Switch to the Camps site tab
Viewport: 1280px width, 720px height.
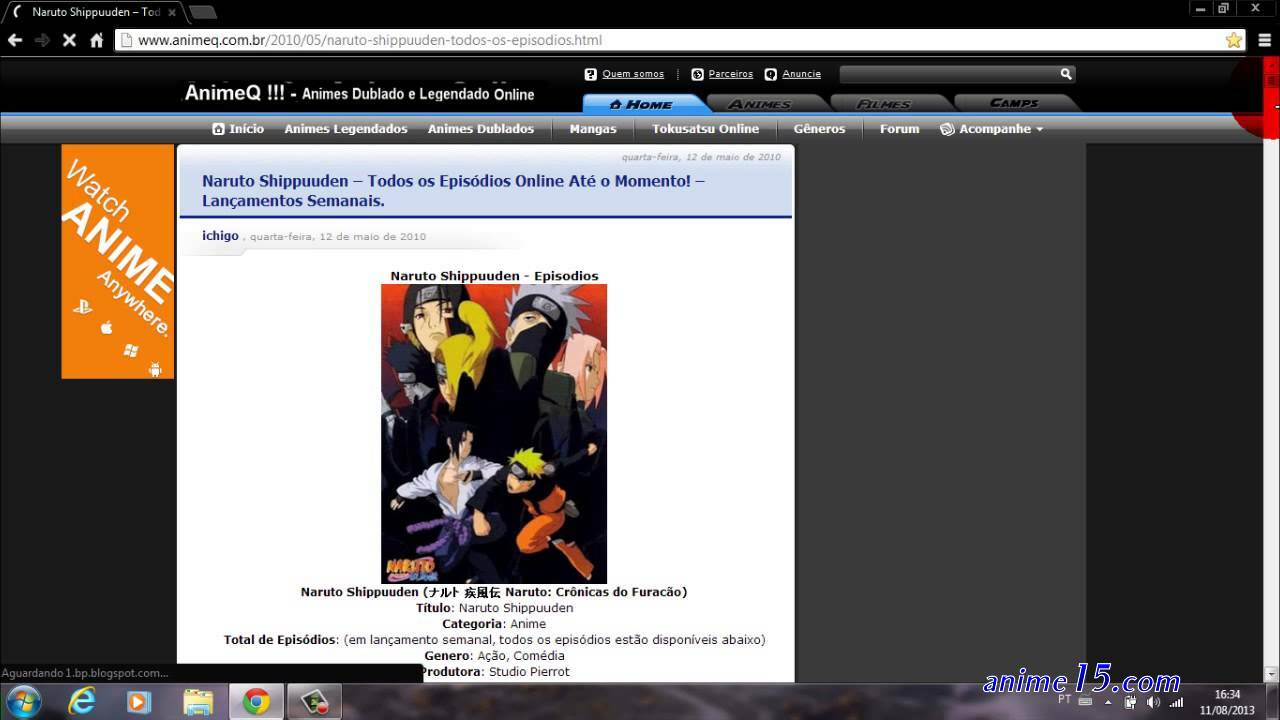pos(1014,103)
